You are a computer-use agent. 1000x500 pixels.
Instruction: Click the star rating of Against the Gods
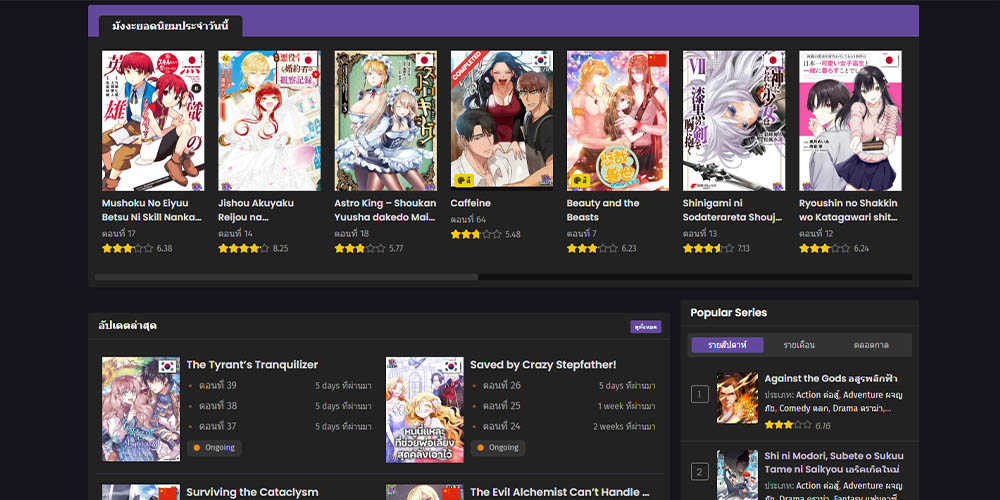pos(788,425)
